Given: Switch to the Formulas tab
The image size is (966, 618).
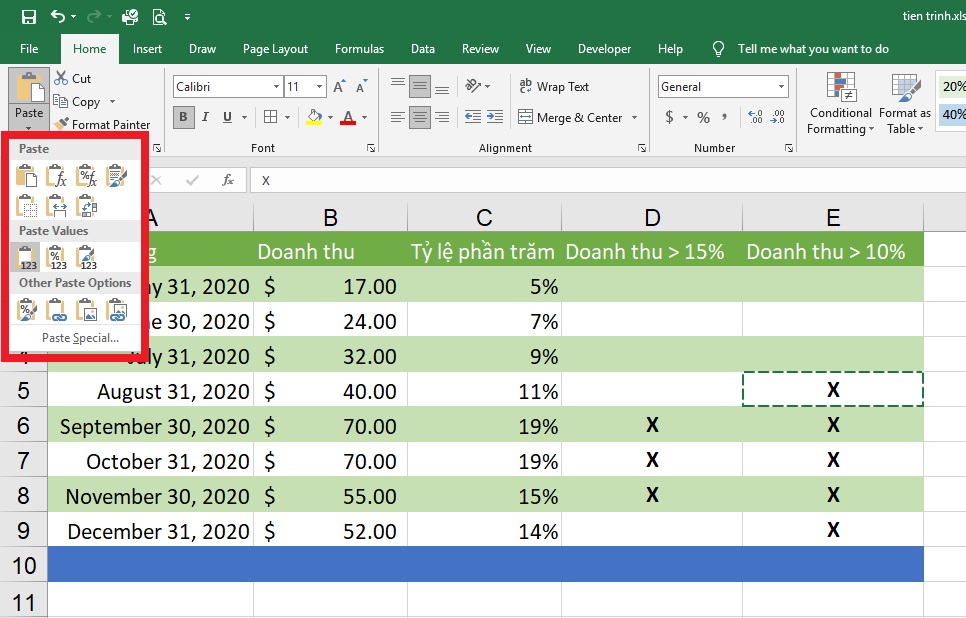Looking at the screenshot, I should tap(359, 49).
